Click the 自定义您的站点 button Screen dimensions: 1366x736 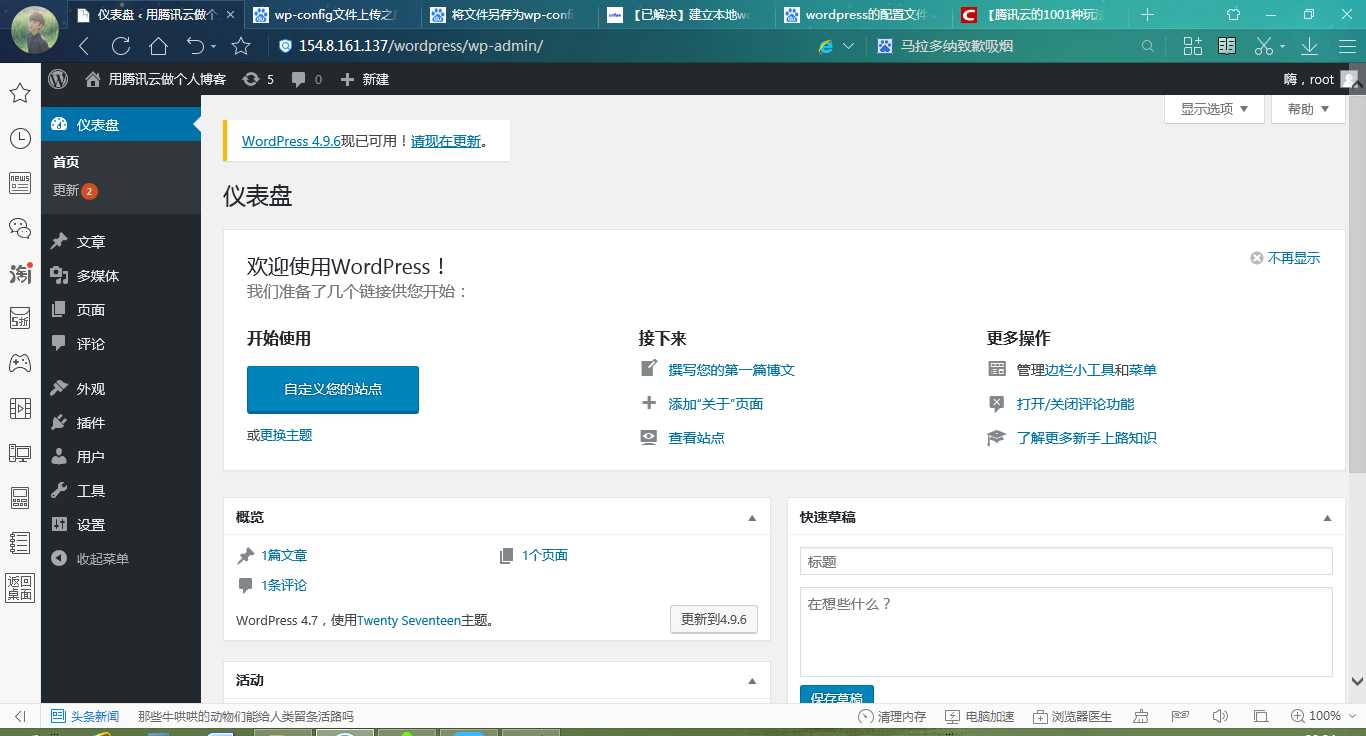tap(333, 389)
